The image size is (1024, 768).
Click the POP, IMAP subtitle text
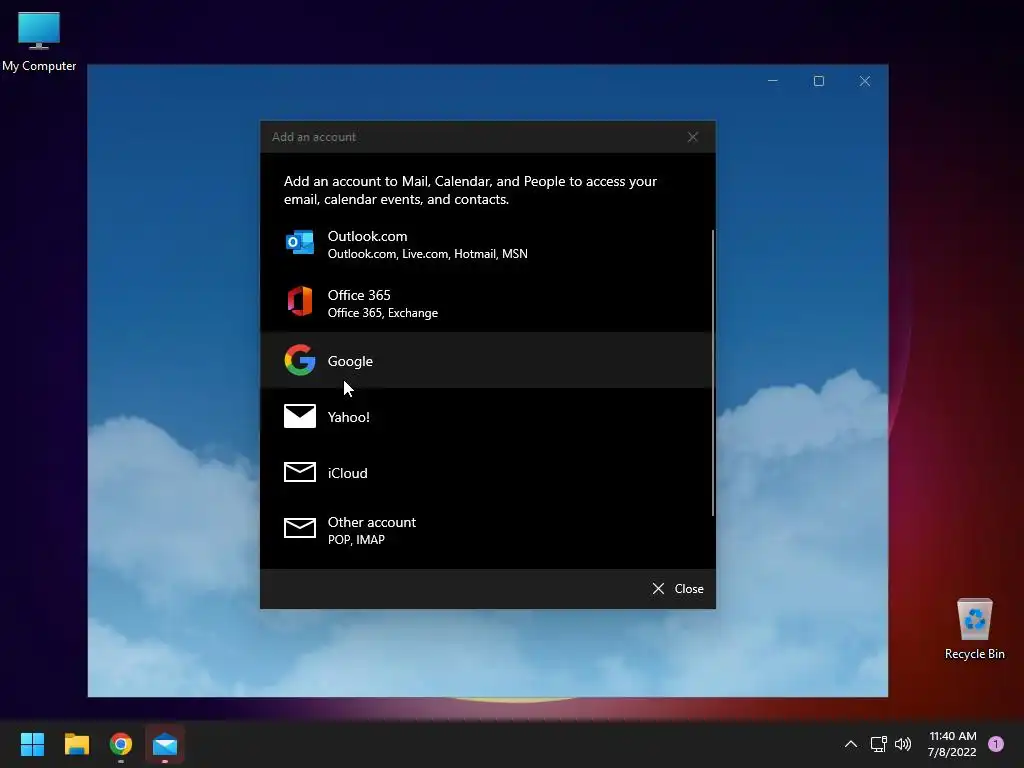coord(356,540)
